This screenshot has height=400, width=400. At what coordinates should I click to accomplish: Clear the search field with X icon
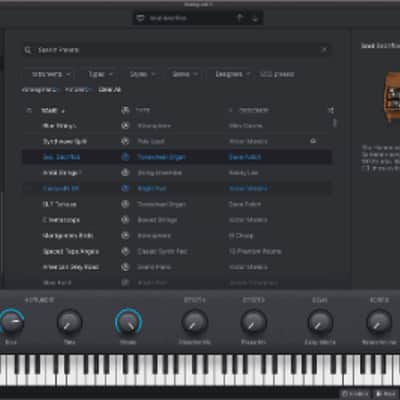tap(324, 50)
